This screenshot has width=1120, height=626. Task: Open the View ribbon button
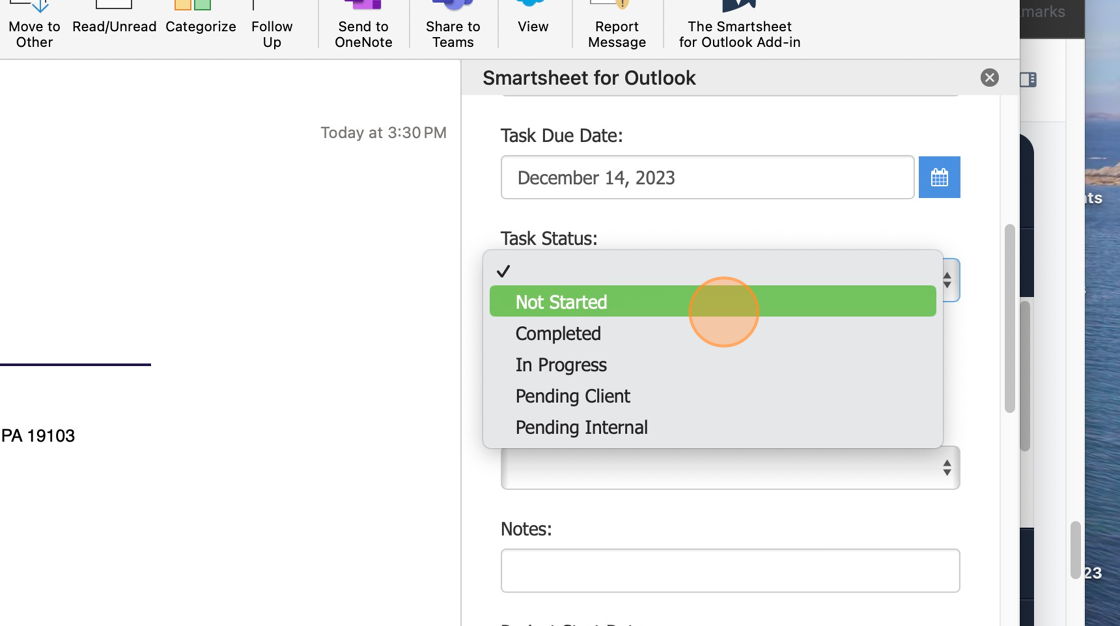point(533,20)
